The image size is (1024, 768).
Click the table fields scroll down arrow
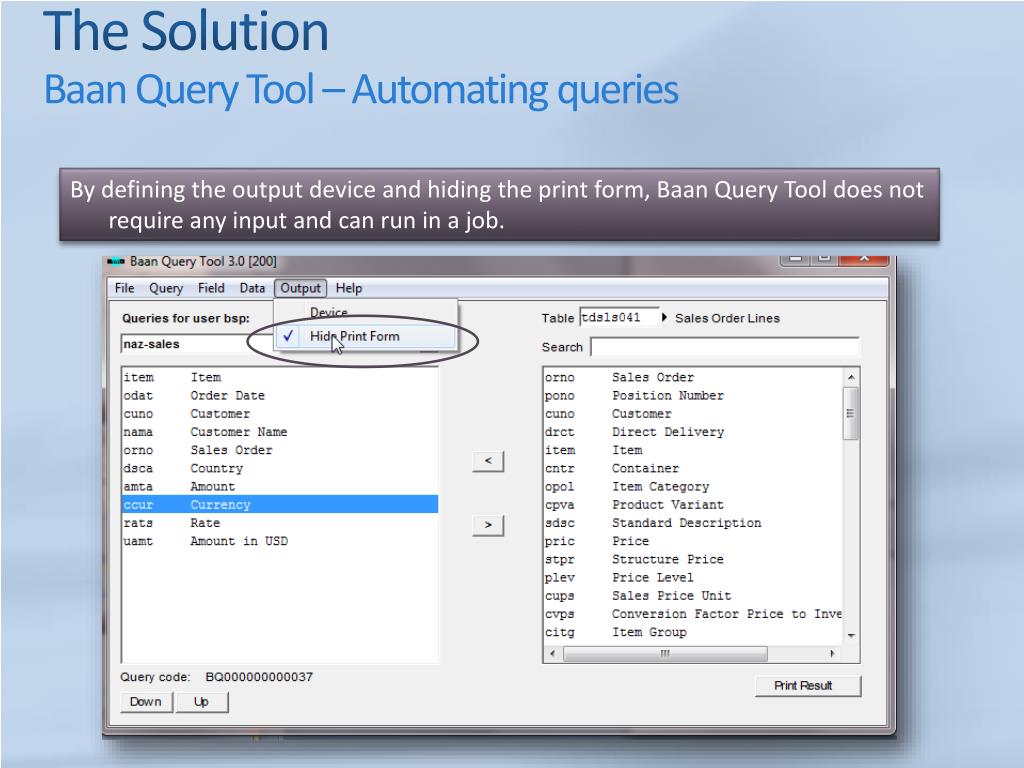[x=851, y=636]
